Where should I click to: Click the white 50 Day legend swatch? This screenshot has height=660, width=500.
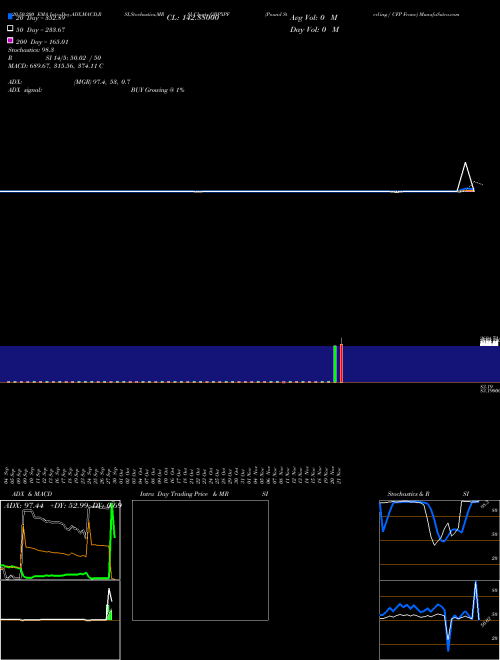coord(11,29)
